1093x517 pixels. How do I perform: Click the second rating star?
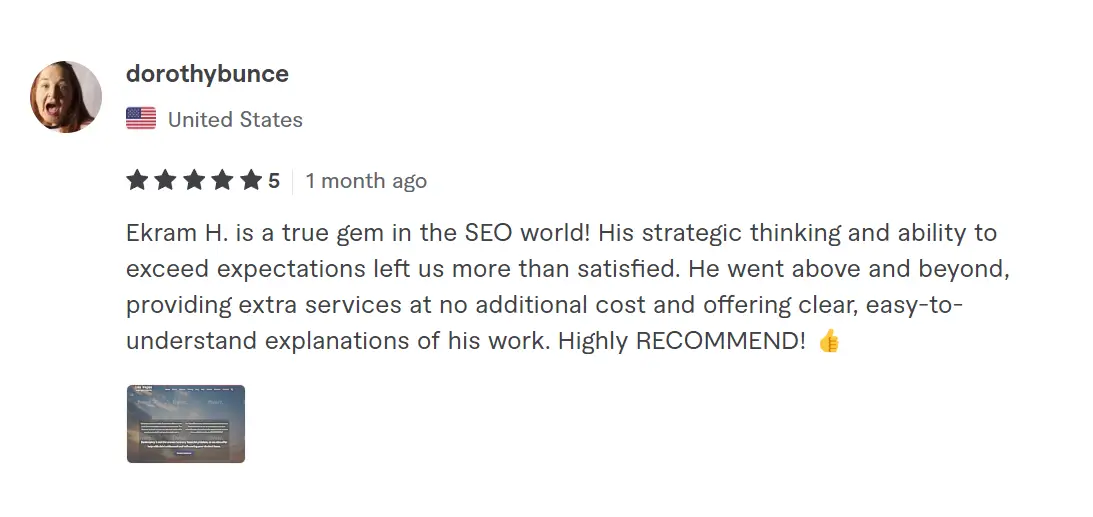(165, 181)
